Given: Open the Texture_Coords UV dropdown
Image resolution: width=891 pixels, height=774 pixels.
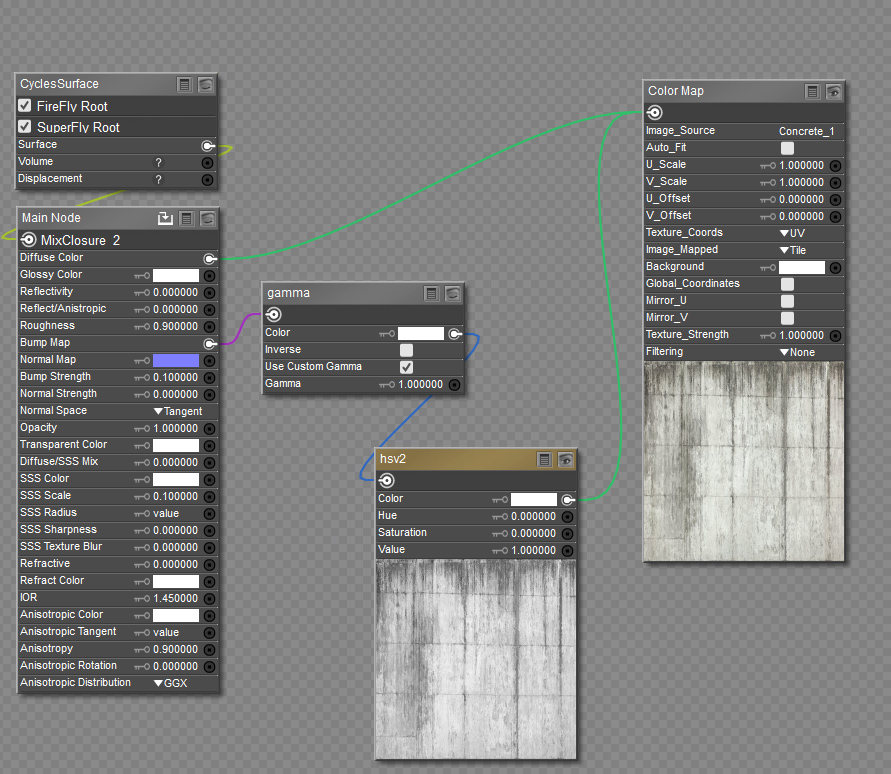Looking at the screenshot, I should pyautogui.click(x=792, y=233).
